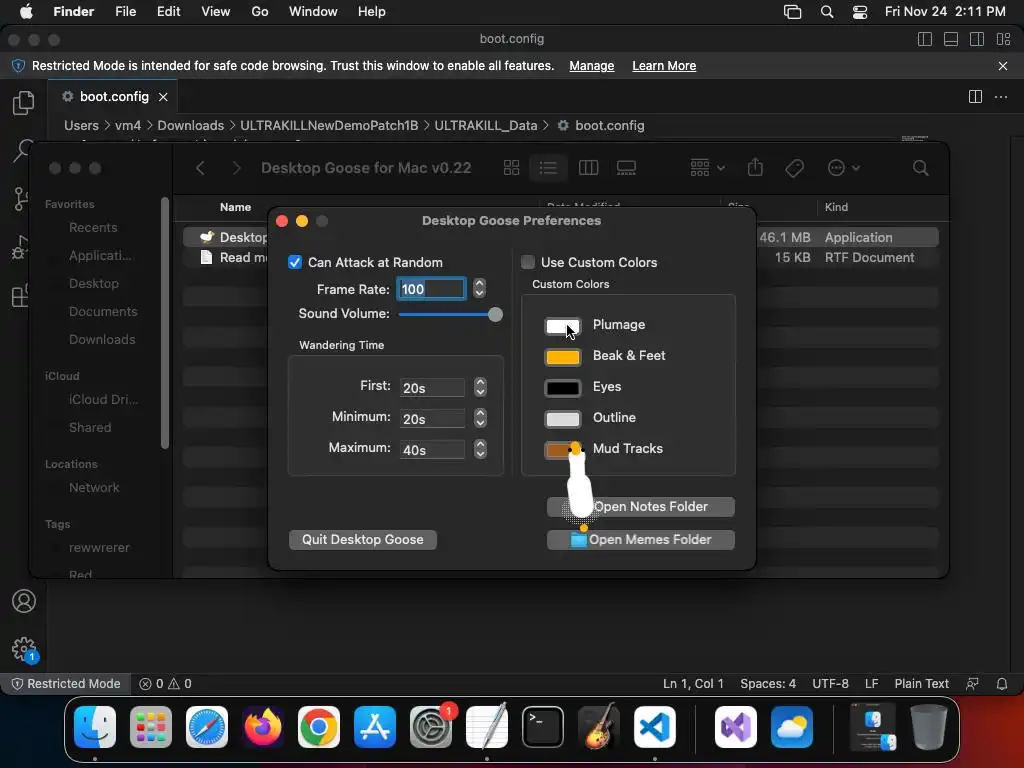Open Terminal from the Dock

click(543, 727)
